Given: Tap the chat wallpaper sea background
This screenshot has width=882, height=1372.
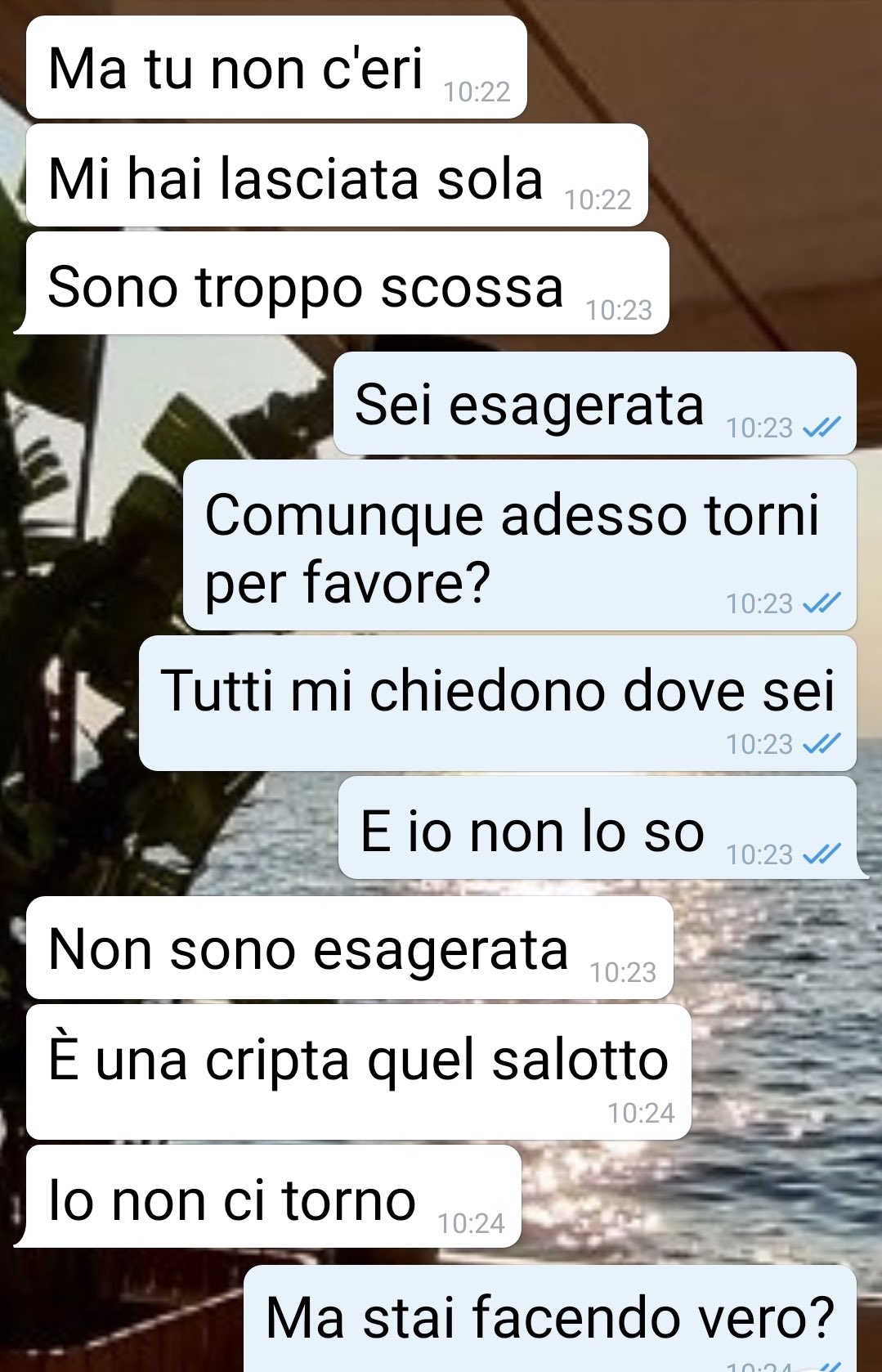Looking at the screenshot, I should [768, 1063].
